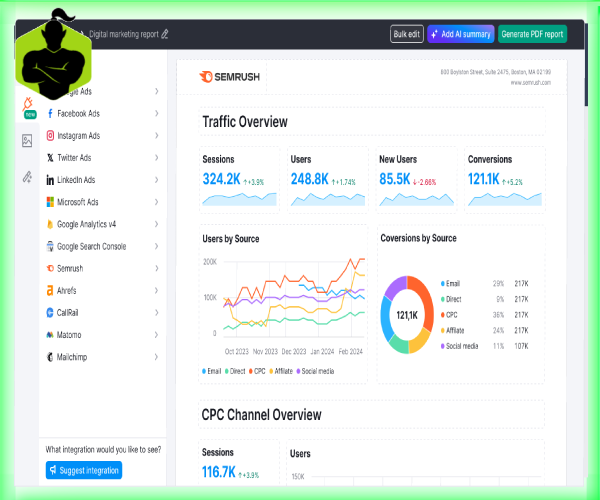Toggle Direct series in chart legend
The image size is (600, 500).
tap(235, 371)
